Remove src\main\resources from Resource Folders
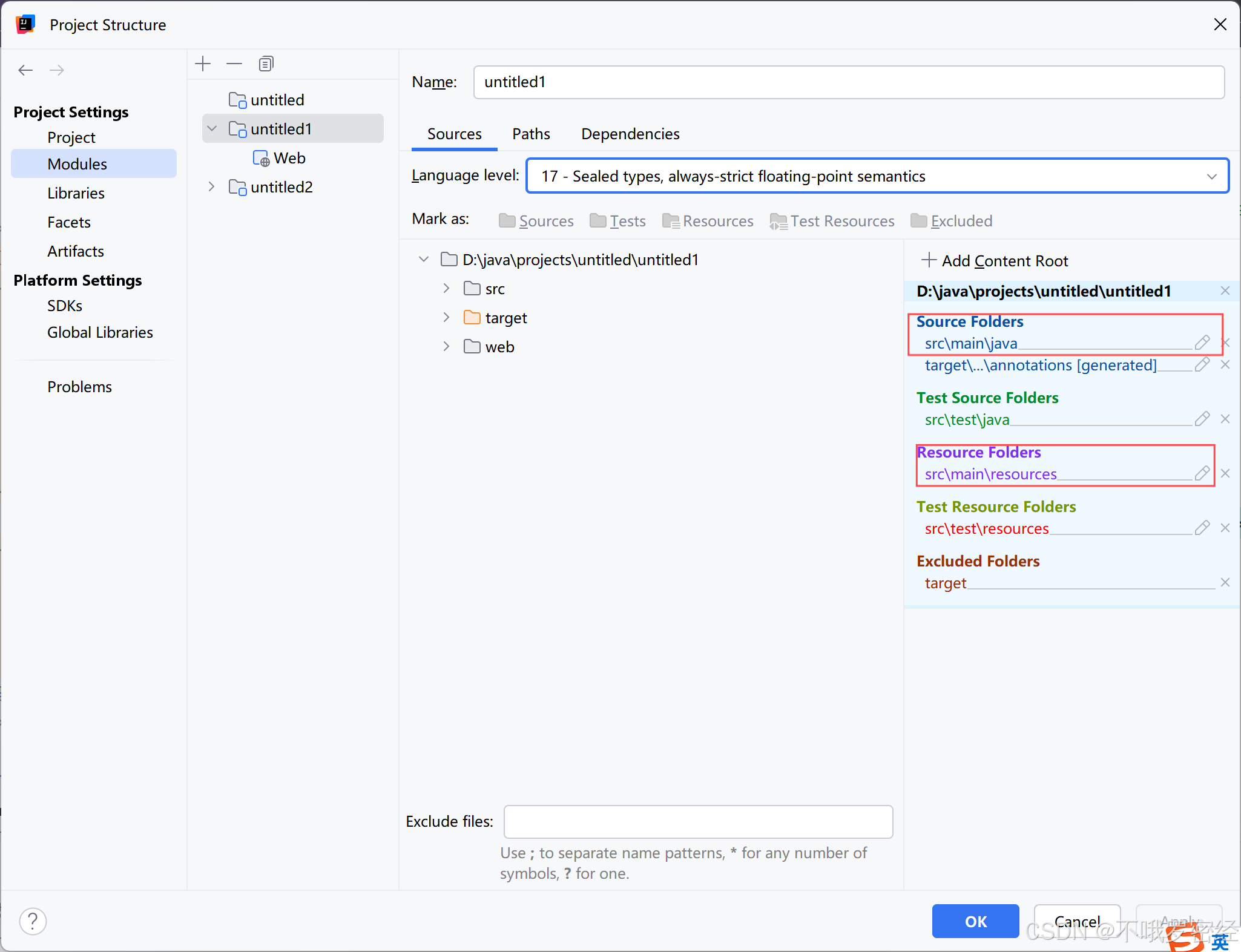This screenshot has width=1241, height=952. tap(1225, 473)
